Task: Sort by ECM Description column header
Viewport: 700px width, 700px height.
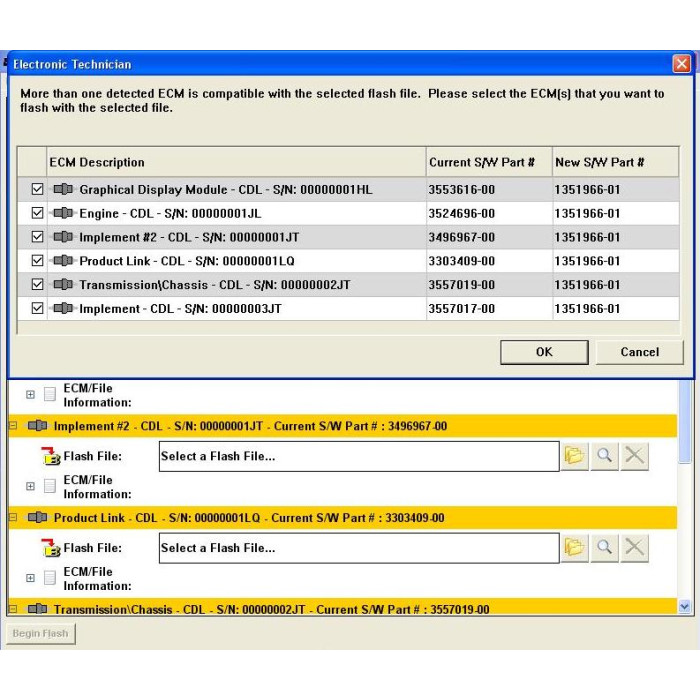Action: click(x=236, y=162)
